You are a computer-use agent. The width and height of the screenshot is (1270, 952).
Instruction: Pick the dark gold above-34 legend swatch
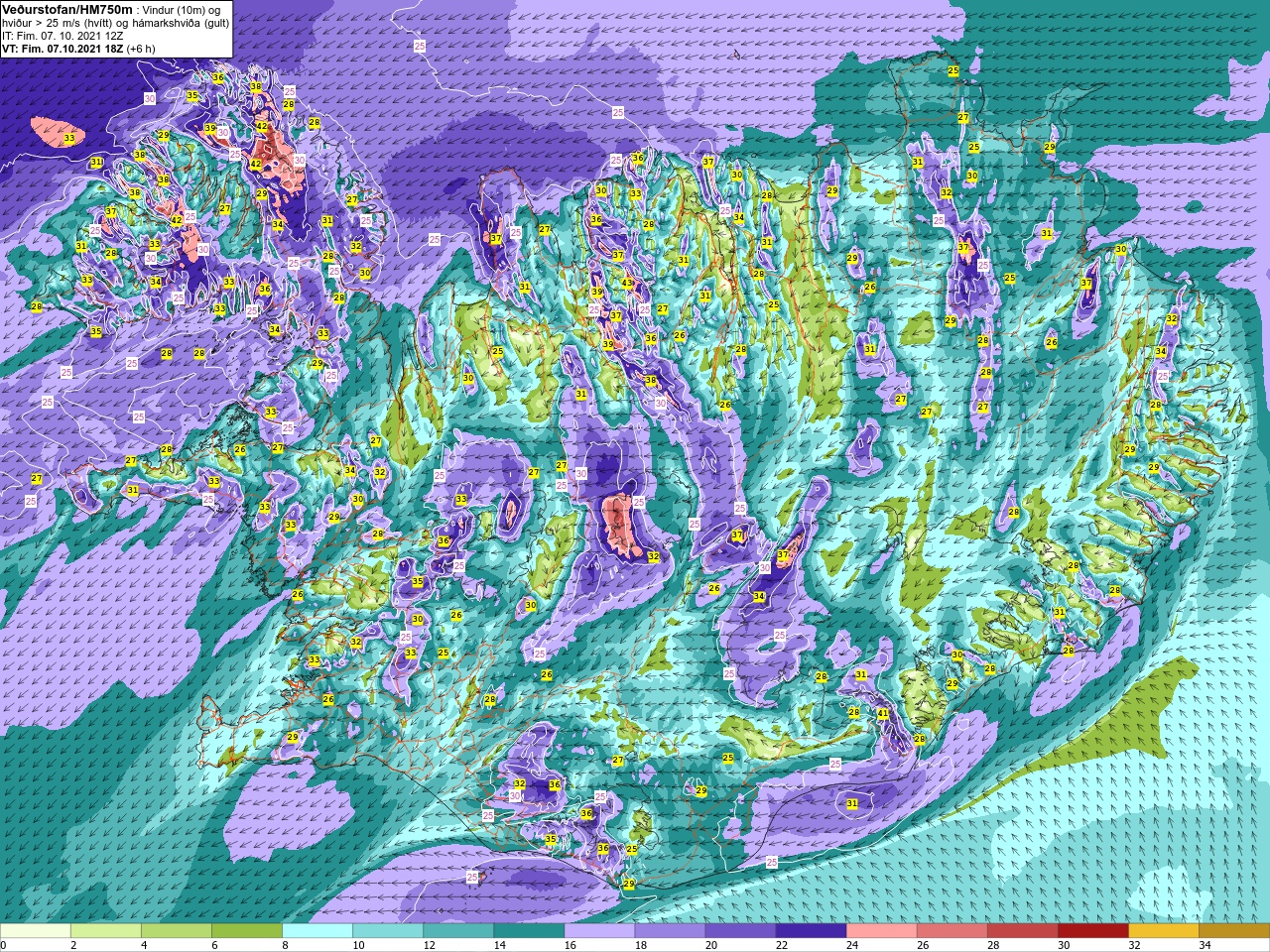point(1233,931)
